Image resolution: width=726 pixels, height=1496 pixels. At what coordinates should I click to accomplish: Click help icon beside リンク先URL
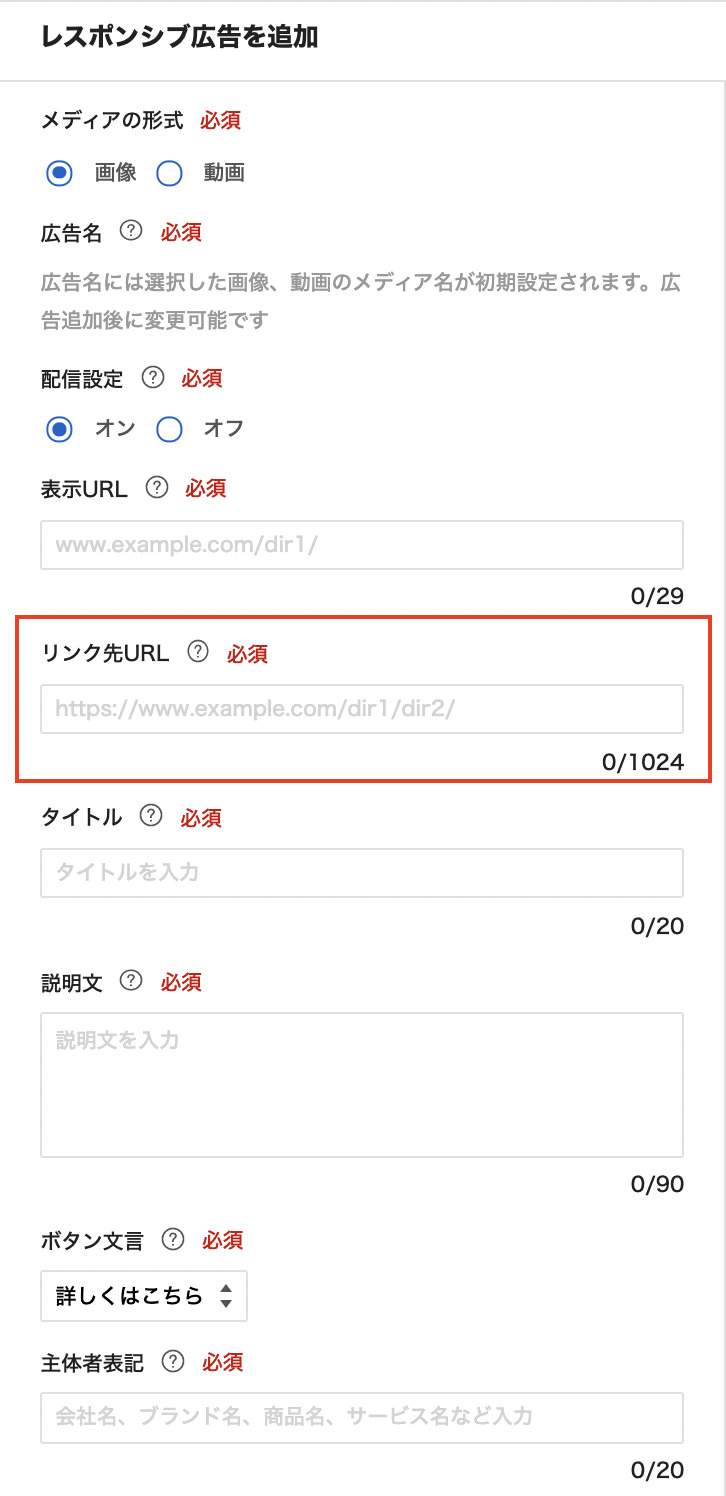pos(198,653)
